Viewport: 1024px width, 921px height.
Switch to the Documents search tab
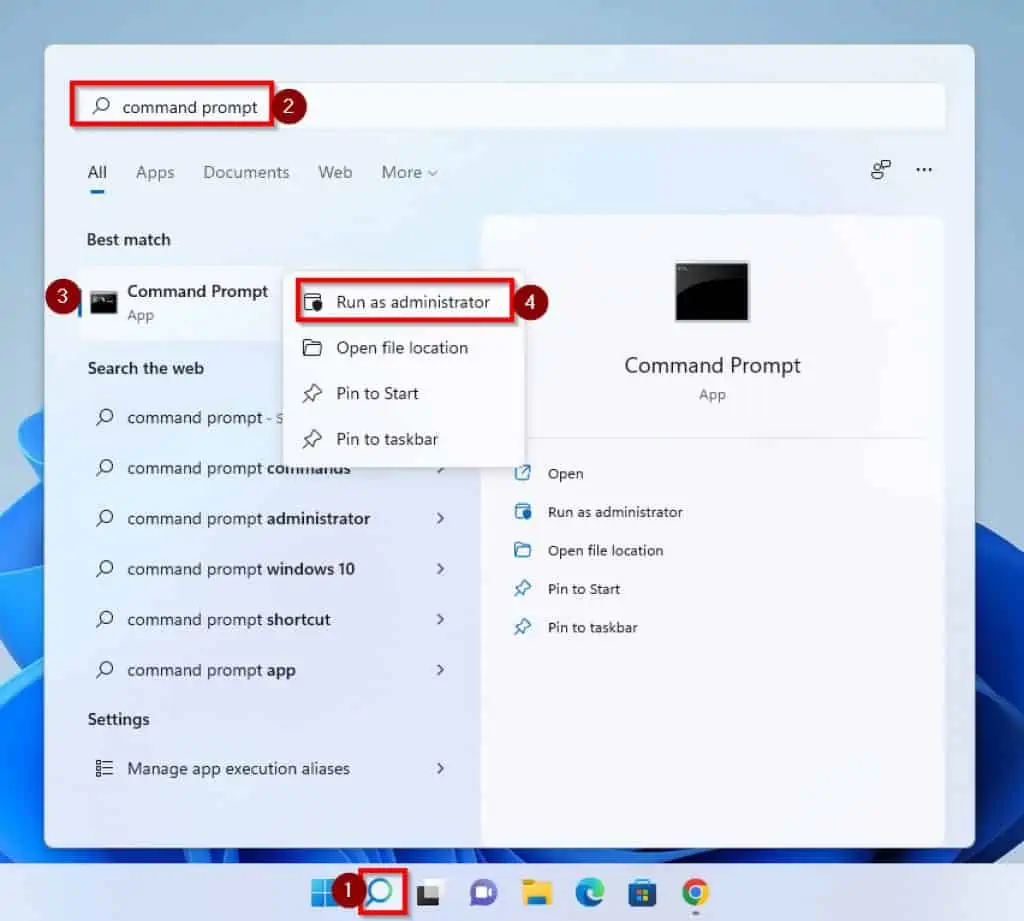(x=246, y=173)
